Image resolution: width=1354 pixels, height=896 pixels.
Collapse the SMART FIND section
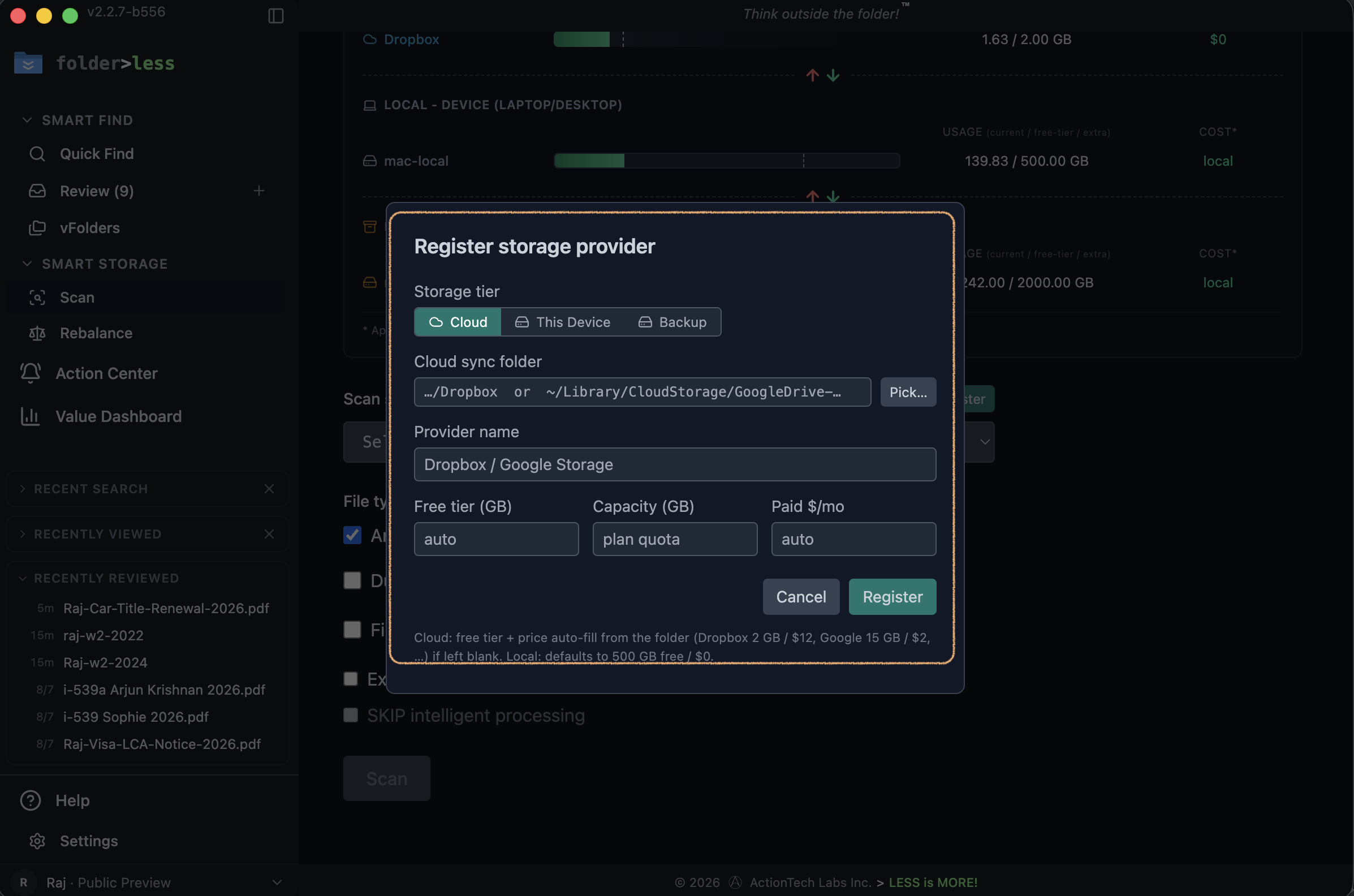27,120
